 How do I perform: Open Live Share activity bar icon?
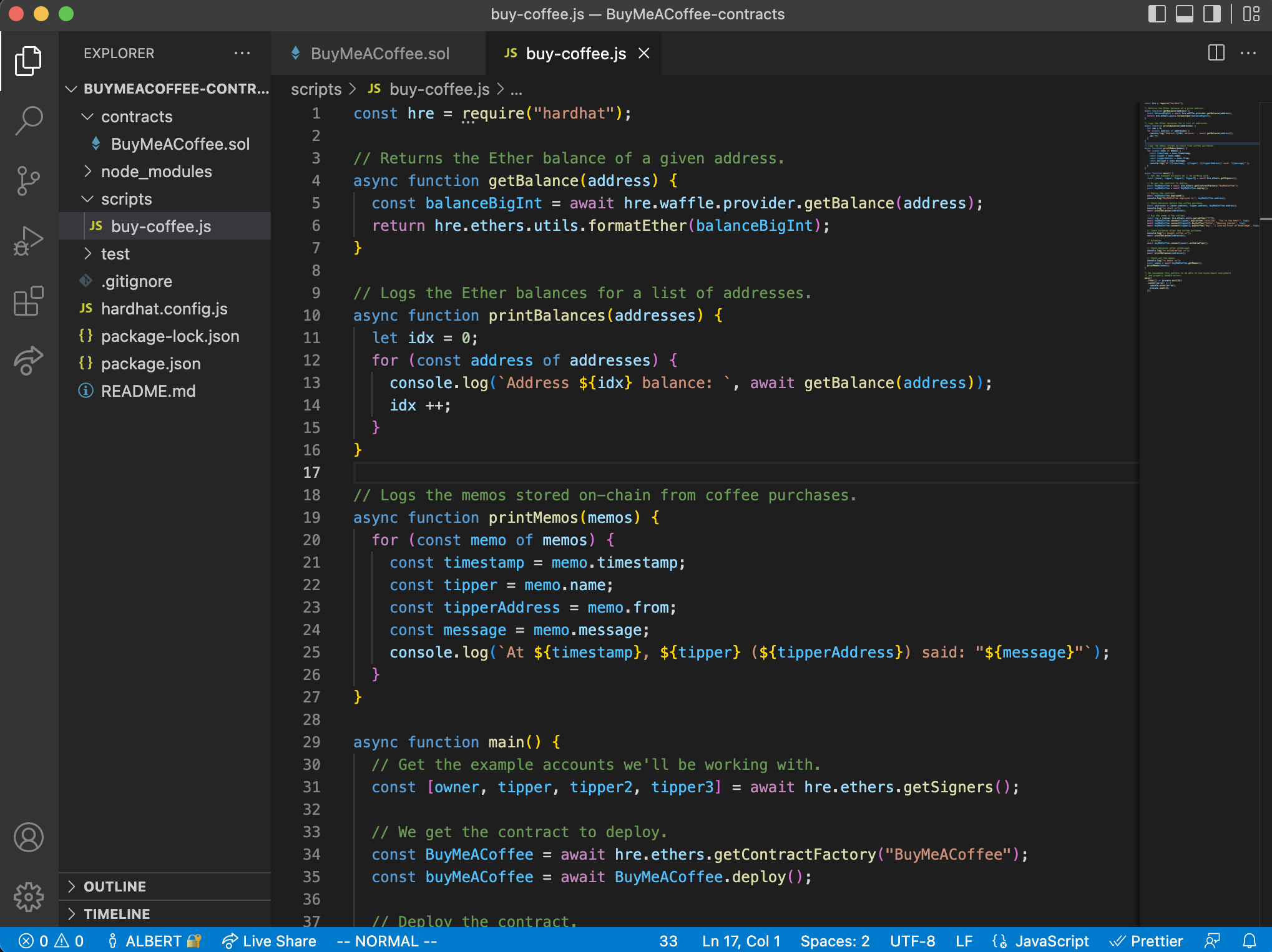click(x=29, y=361)
